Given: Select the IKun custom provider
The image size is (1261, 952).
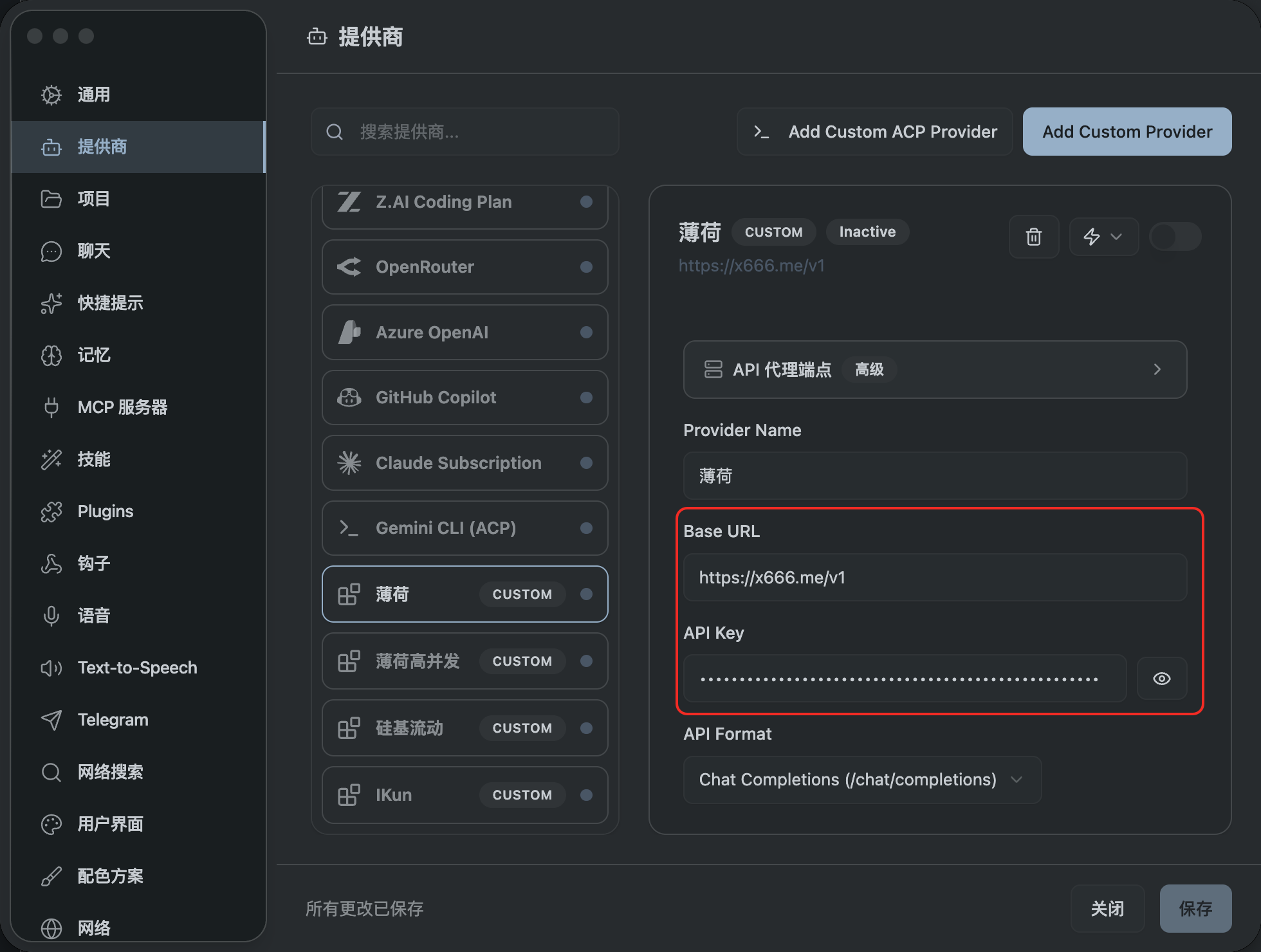Looking at the screenshot, I should point(465,794).
